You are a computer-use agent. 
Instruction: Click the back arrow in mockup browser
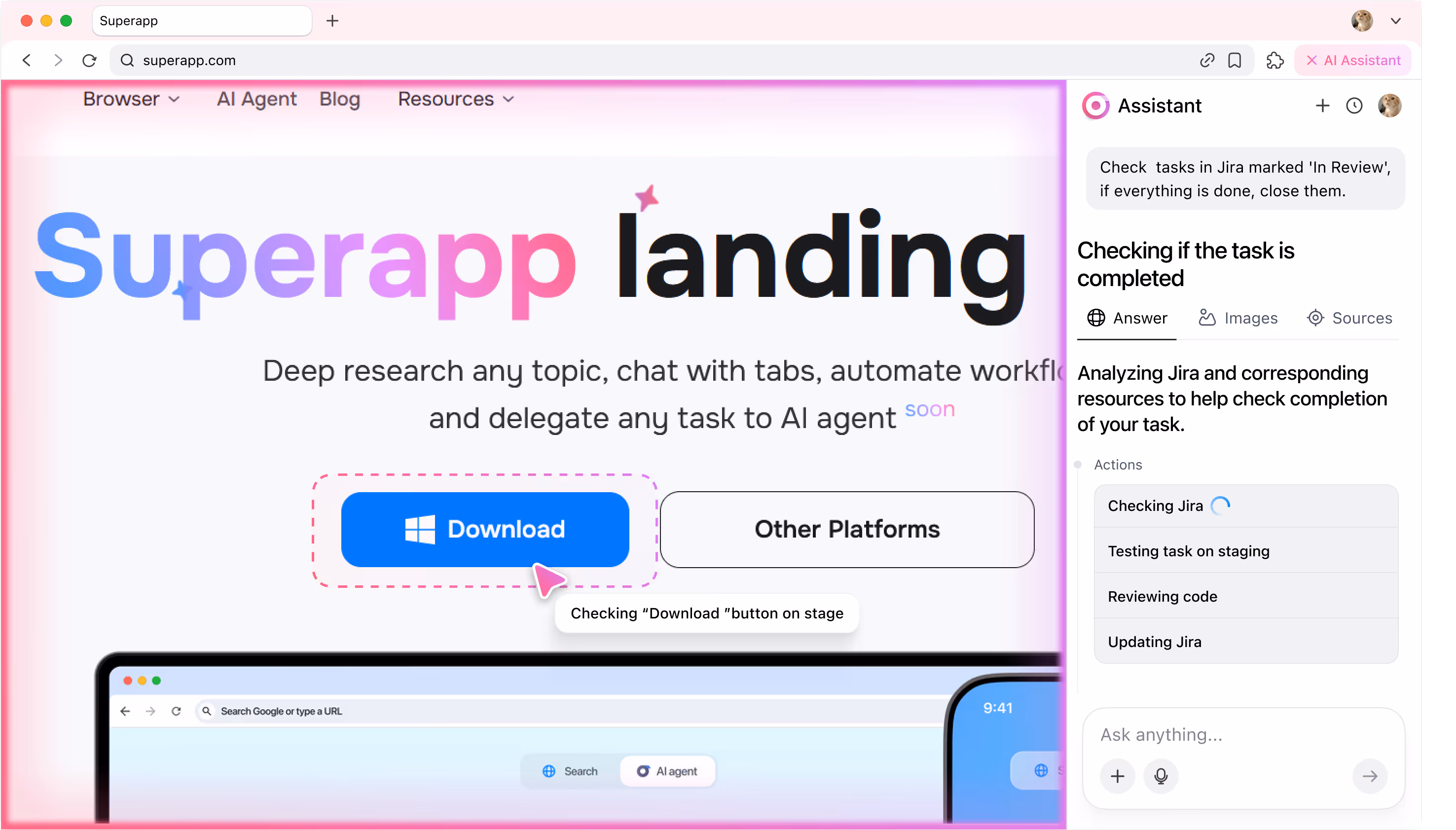(x=125, y=711)
